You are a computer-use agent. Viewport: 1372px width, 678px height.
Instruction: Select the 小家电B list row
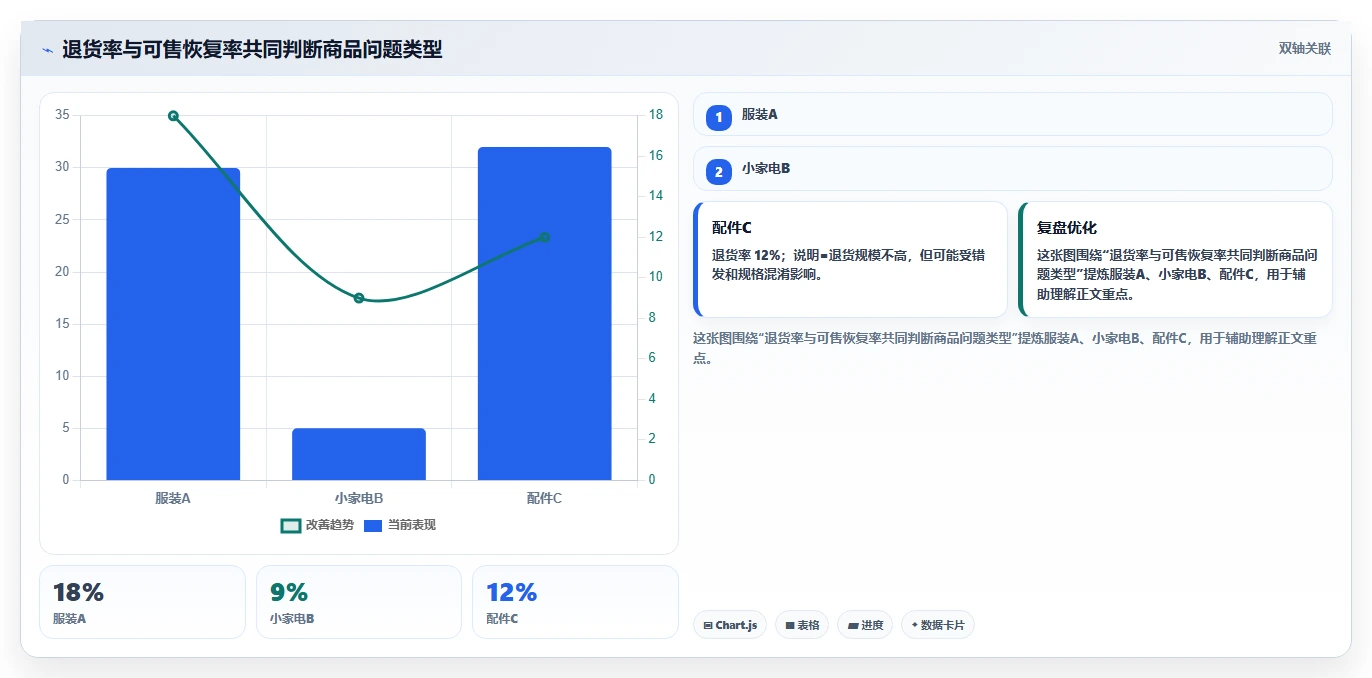tap(1012, 168)
